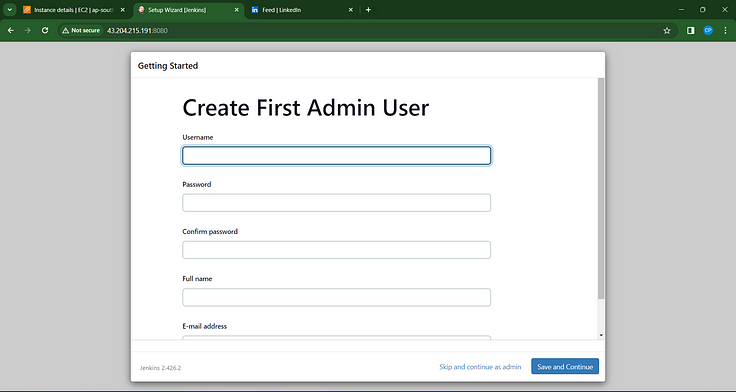Close the Instance details EC2 tab
The image size is (736, 392).
(x=123, y=10)
